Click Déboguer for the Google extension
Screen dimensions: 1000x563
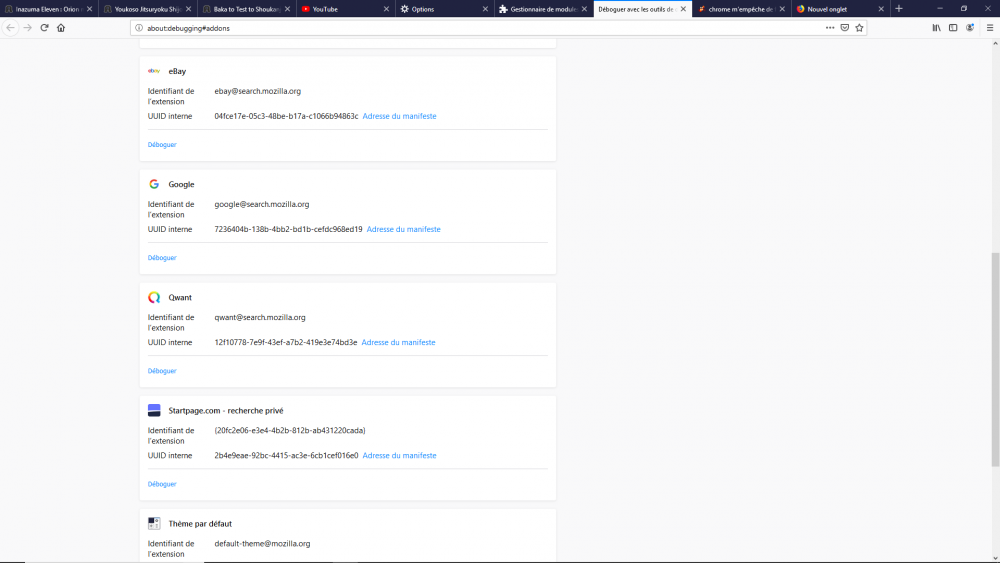tap(162, 258)
